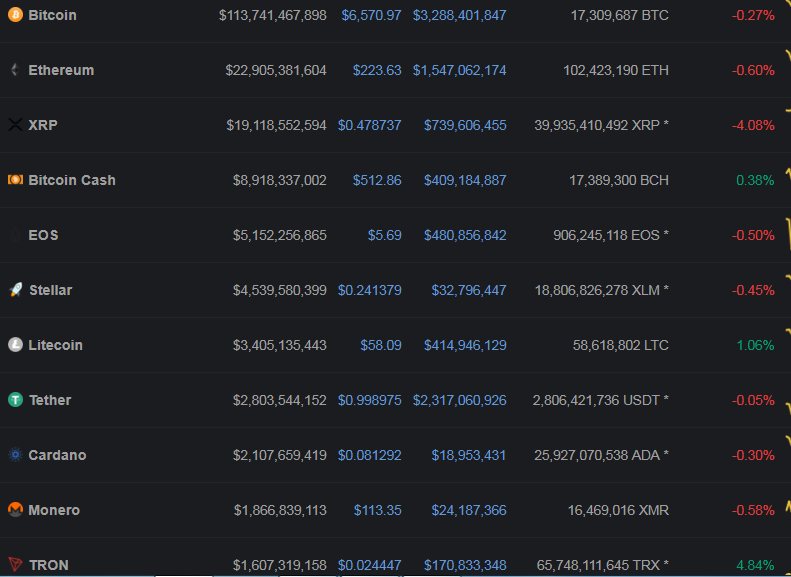Select Ethereum market cap $22,905,381,604
This screenshot has width=791, height=577.
tap(276, 70)
